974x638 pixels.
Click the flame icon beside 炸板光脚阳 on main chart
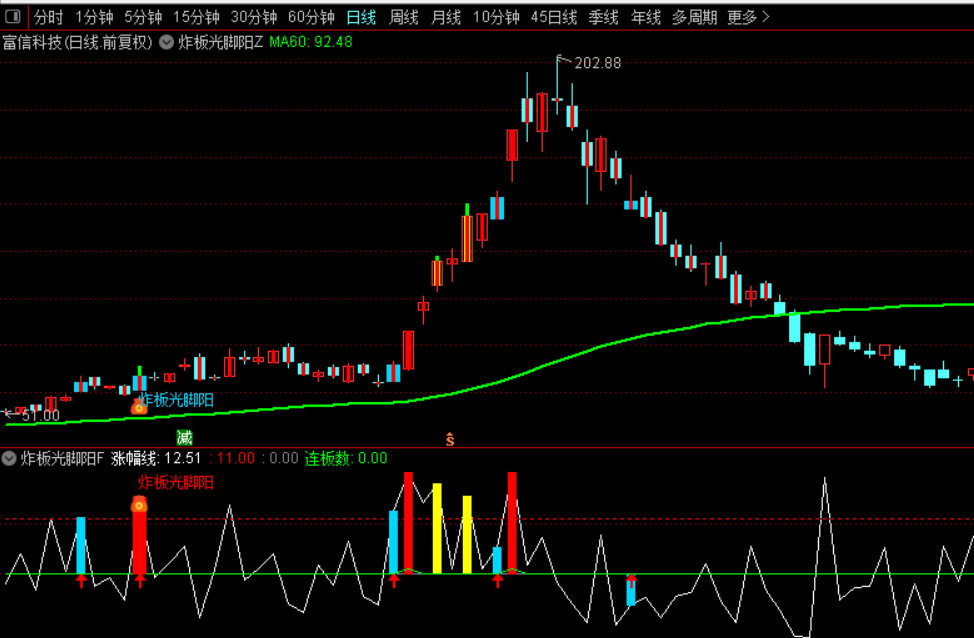pyautogui.click(x=139, y=406)
